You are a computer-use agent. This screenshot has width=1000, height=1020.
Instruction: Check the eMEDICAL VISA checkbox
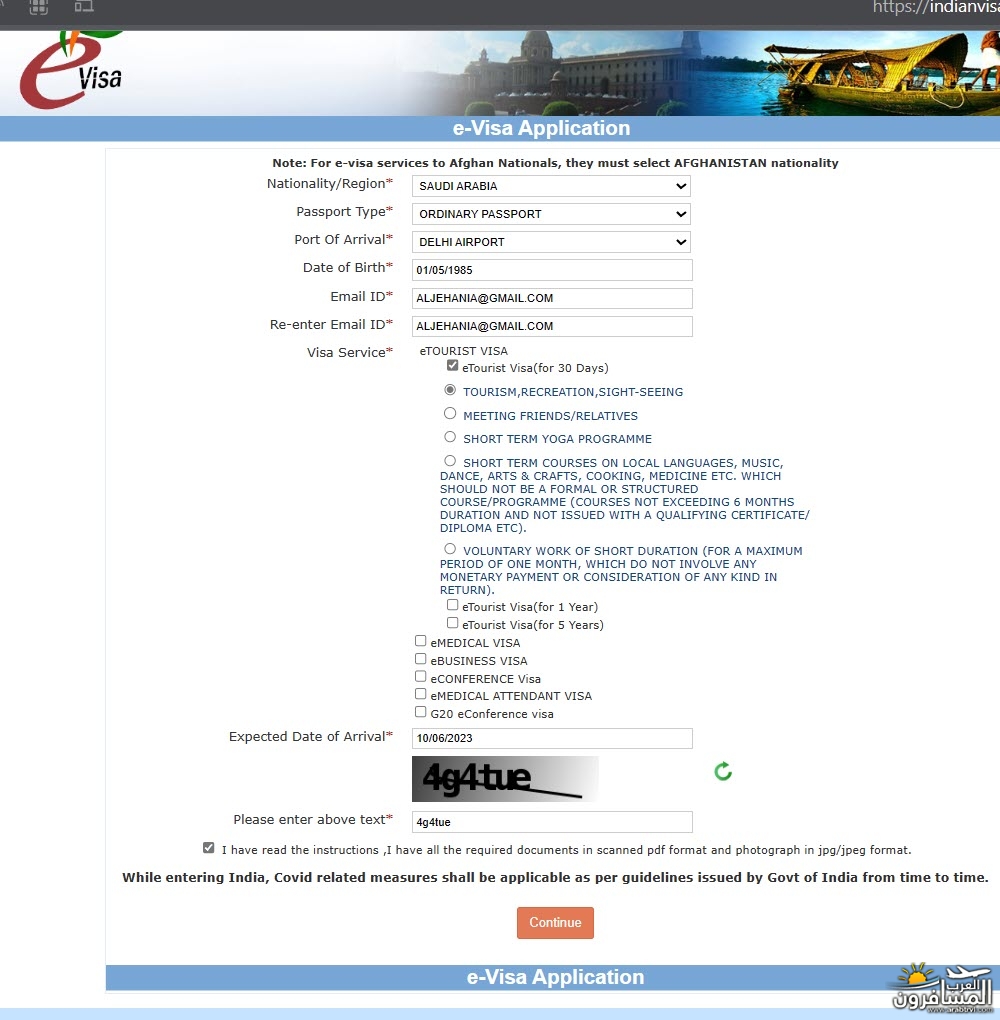pyautogui.click(x=420, y=641)
